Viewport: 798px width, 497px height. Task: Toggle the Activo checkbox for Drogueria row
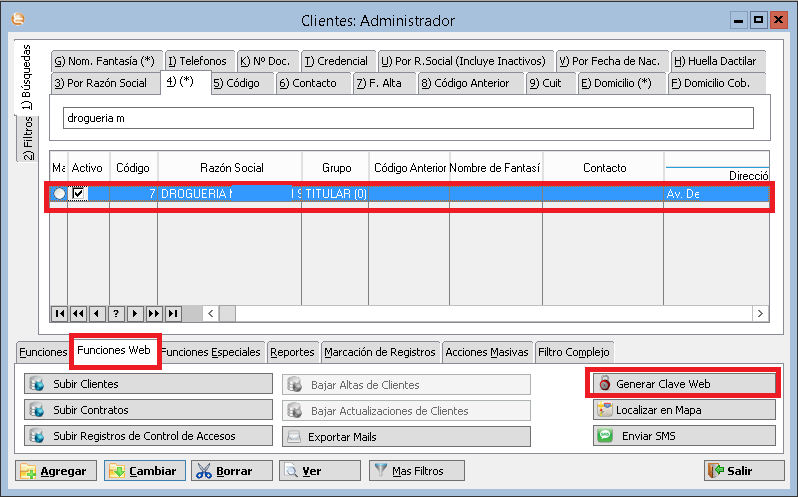pyautogui.click(x=80, y=193)
